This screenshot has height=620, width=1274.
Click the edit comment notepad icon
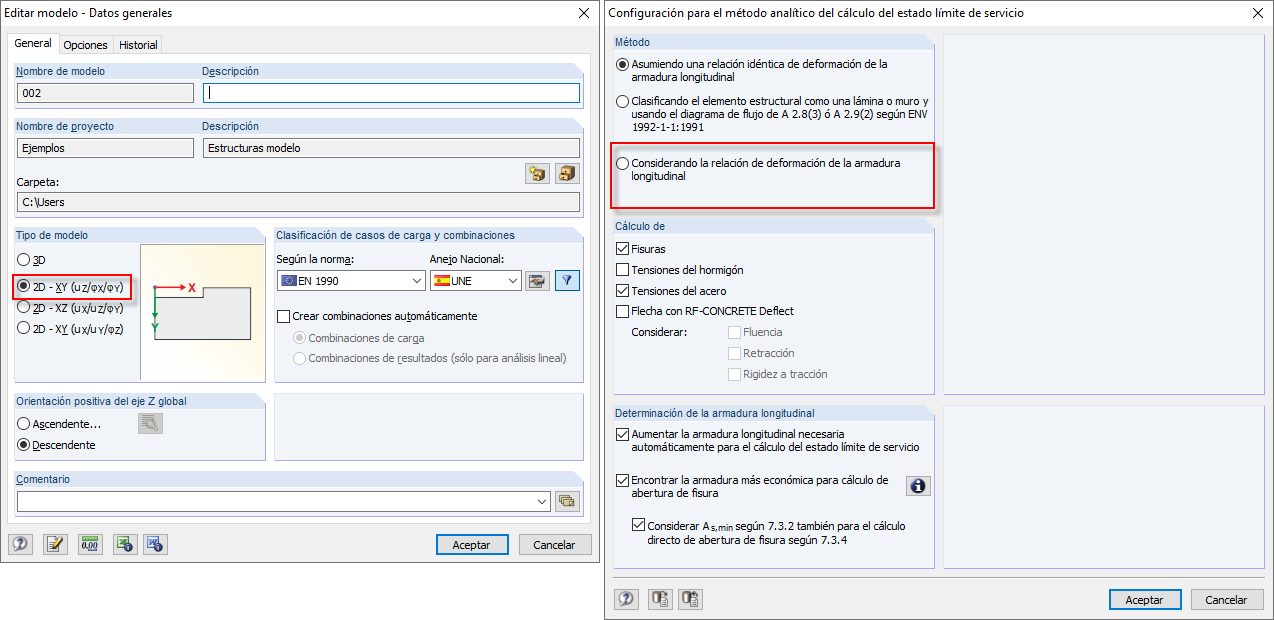click(x=55, y=544)
